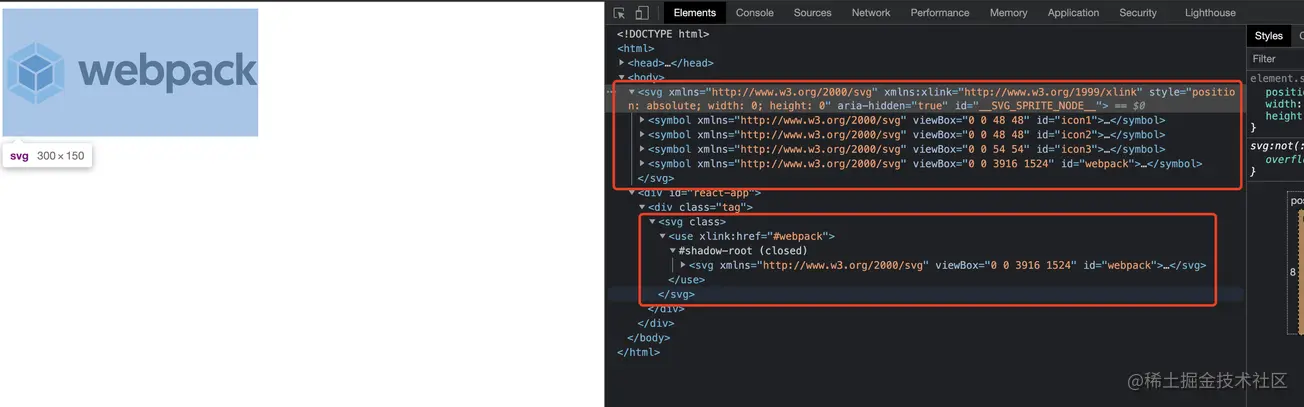This screenshot has height=407, width=1304.
Task: Collapse the use xlink:href node
Action: (663, 236)
